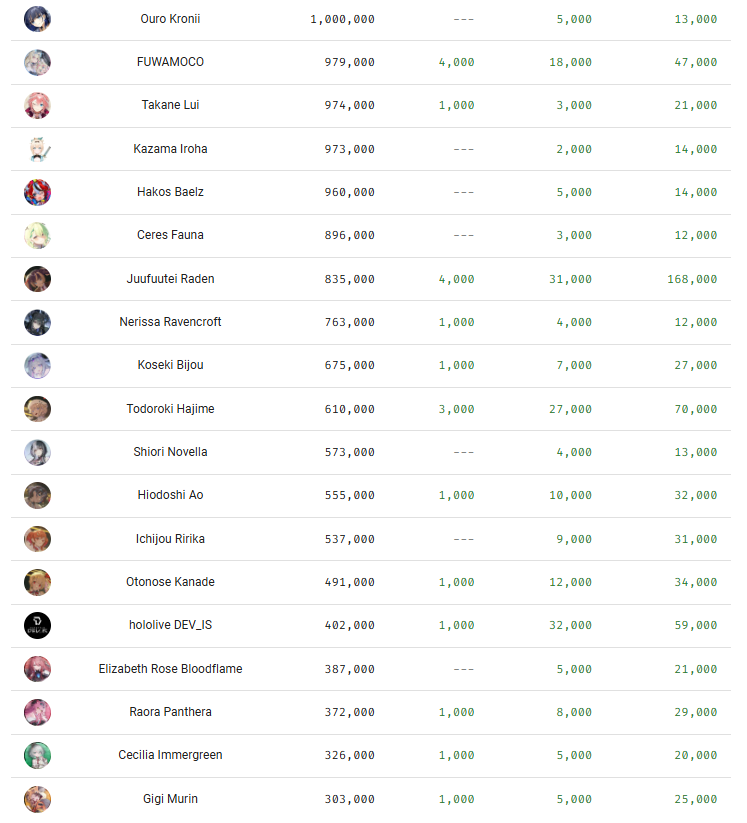The height and width of the screenshot is (823, 747).
Task: Click FUWAMOCO's channel avatar
Action: (37, 62)
